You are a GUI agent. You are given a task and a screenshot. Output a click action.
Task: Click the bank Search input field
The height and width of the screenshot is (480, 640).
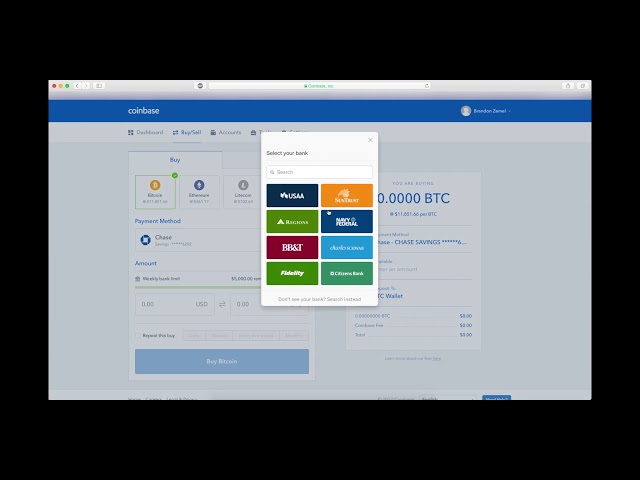320,172
